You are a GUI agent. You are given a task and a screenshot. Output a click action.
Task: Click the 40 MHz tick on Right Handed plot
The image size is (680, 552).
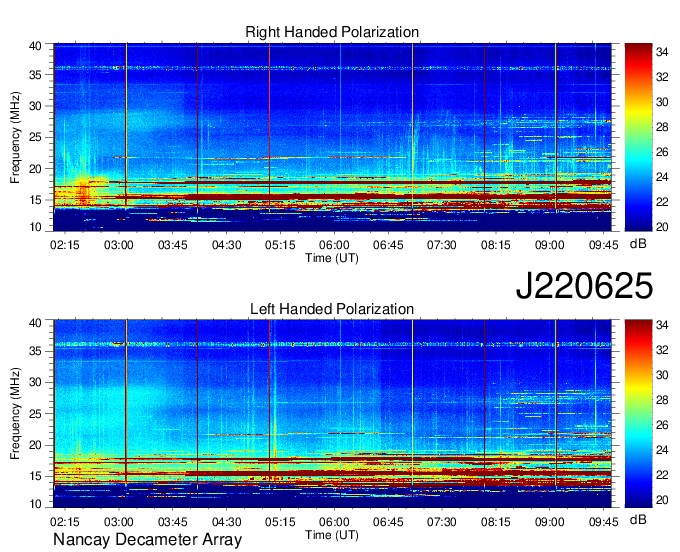coord(36,46)
